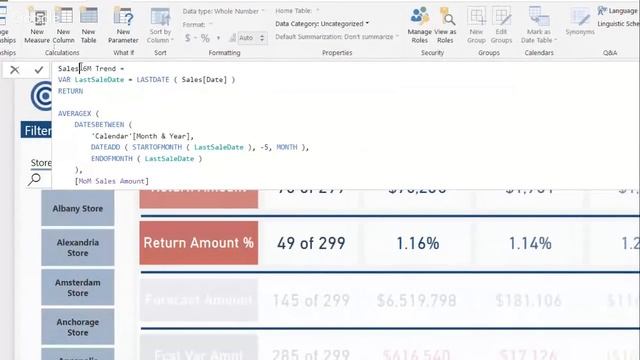The height and width of the screenshot is (360, 640).
Task: Add a New Parameter
Action: (123, 25)
